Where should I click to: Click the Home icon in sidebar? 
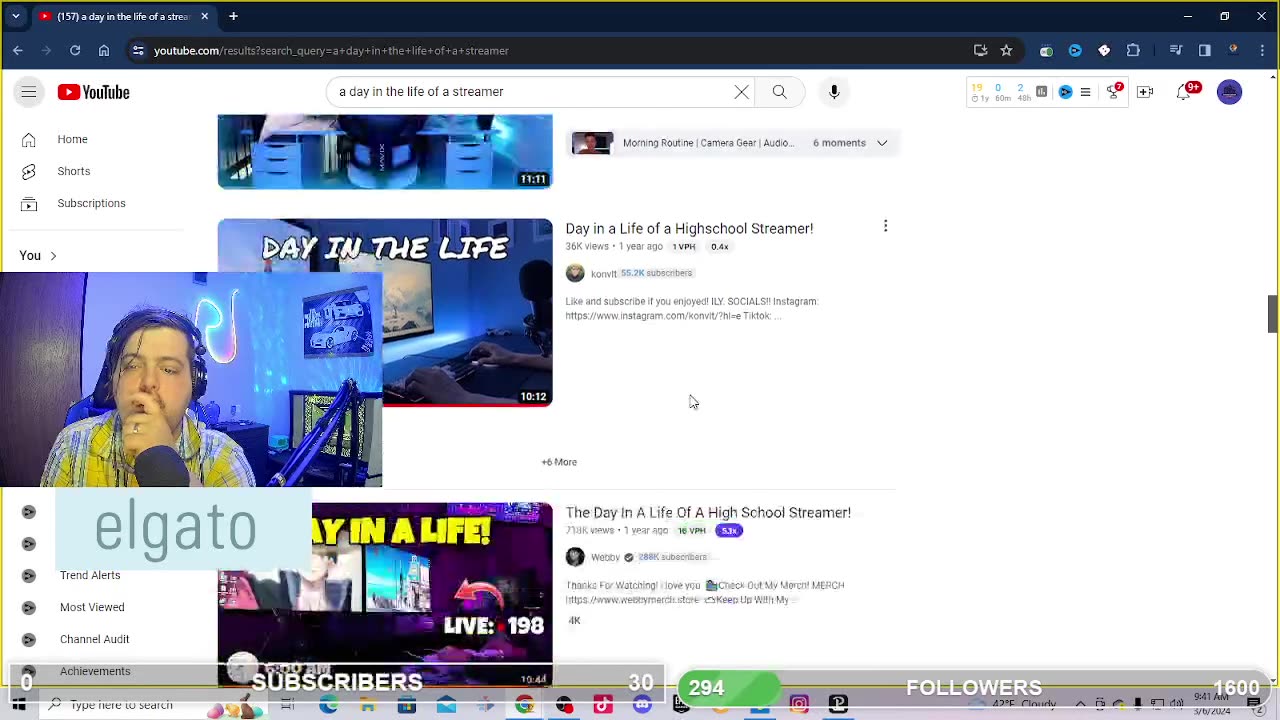29,139
